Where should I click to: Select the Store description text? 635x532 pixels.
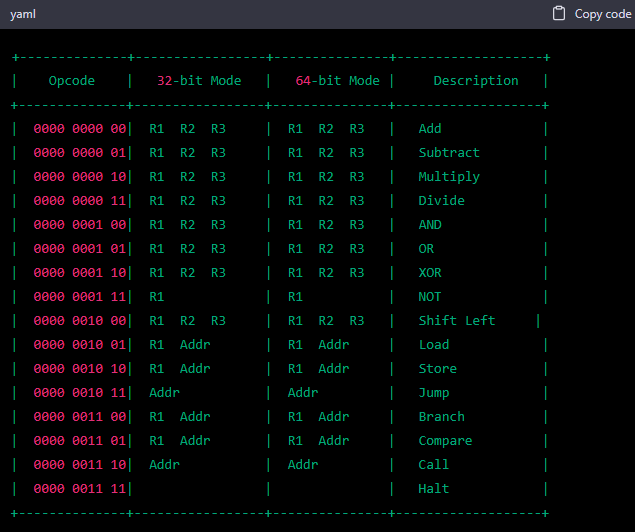[x=437, y=369]
